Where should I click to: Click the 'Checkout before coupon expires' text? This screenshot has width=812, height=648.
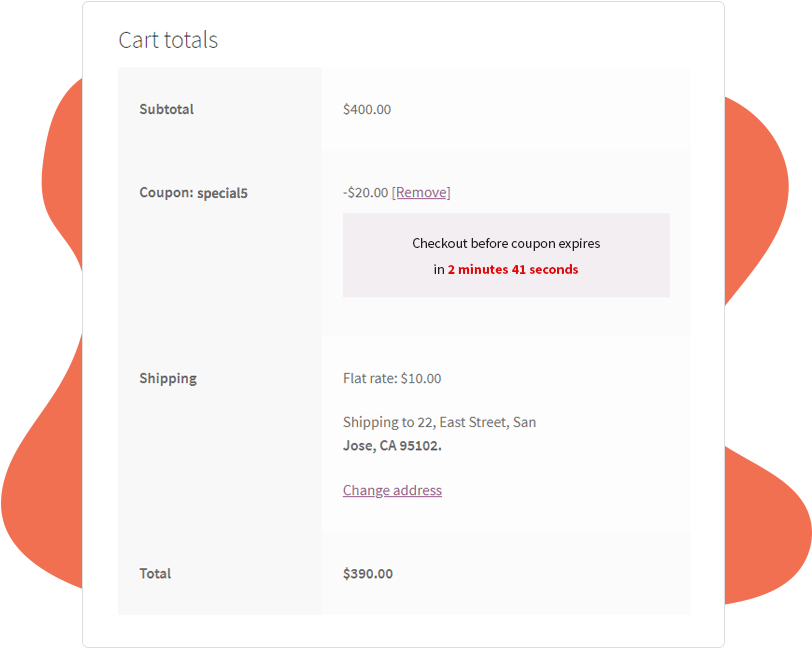pyautogui.click(x=506, y=243)
